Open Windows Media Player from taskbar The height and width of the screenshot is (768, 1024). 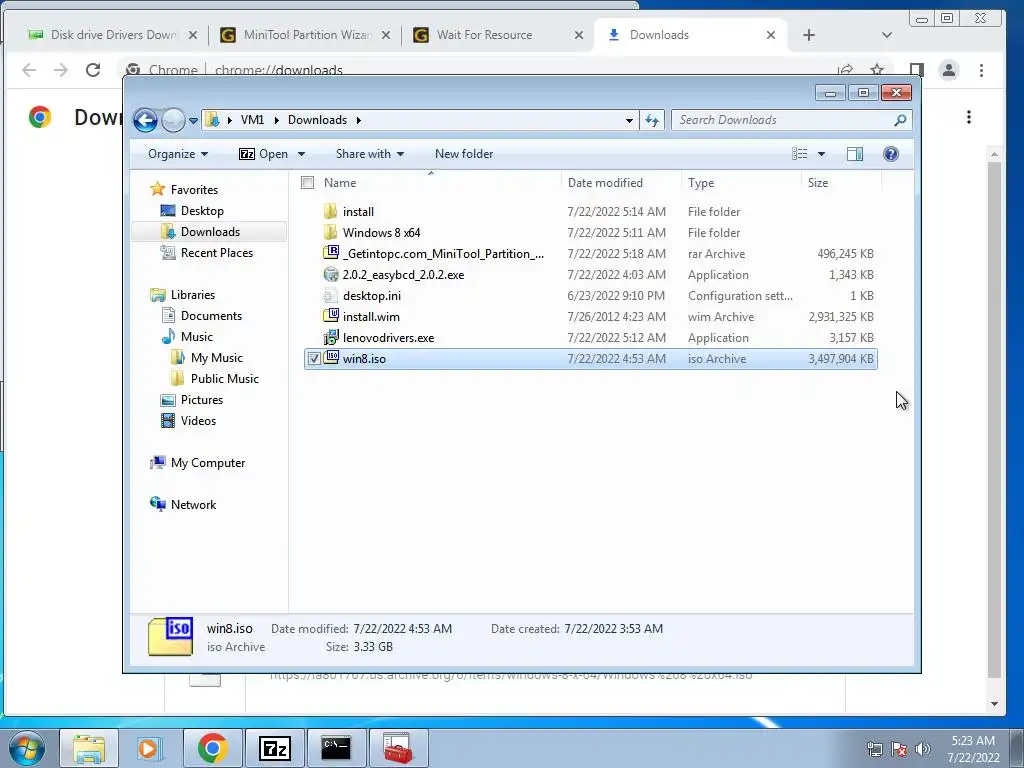(150, 748)
